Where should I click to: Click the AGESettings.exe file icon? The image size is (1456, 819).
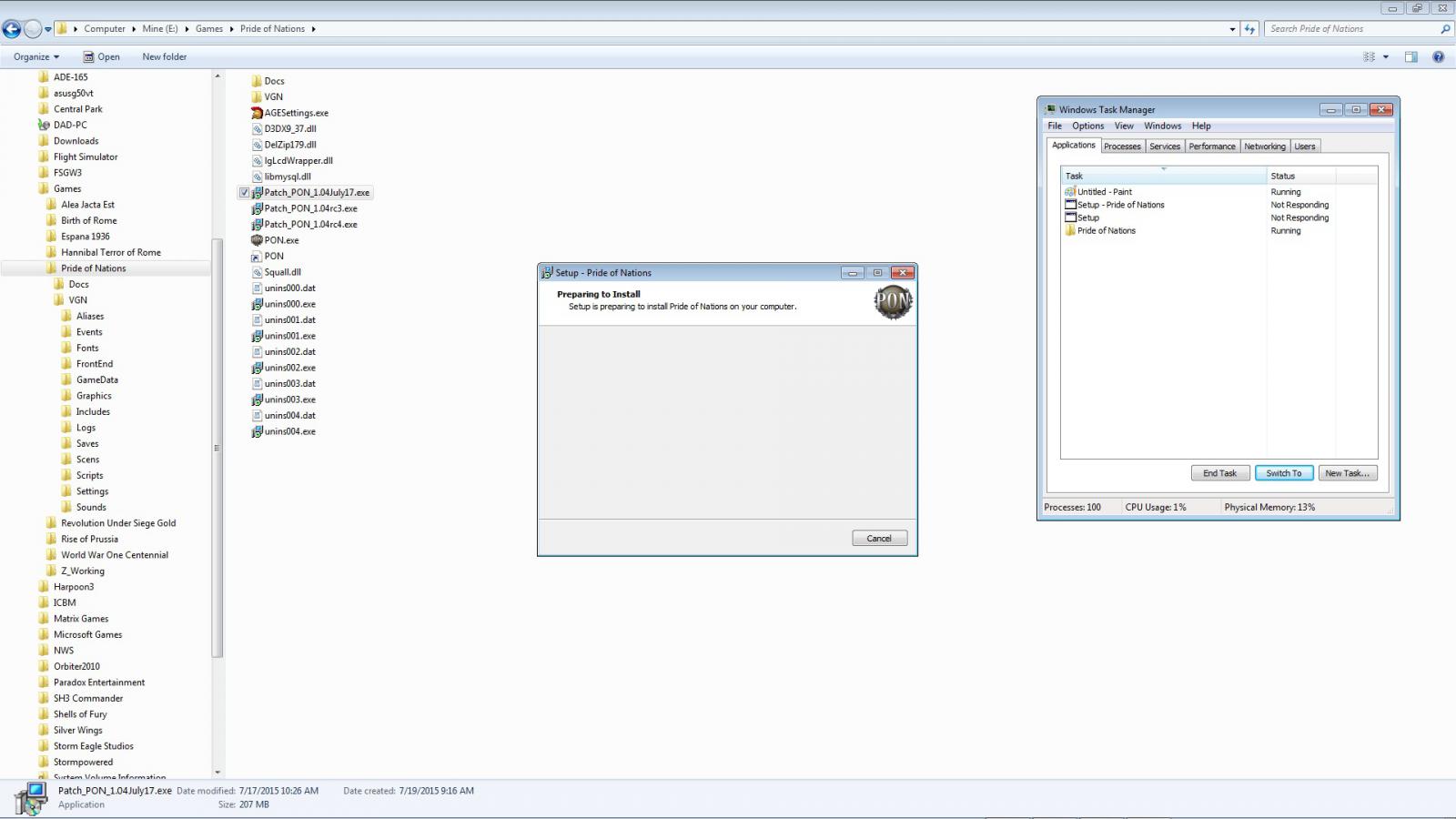click(x=257, y=113)
